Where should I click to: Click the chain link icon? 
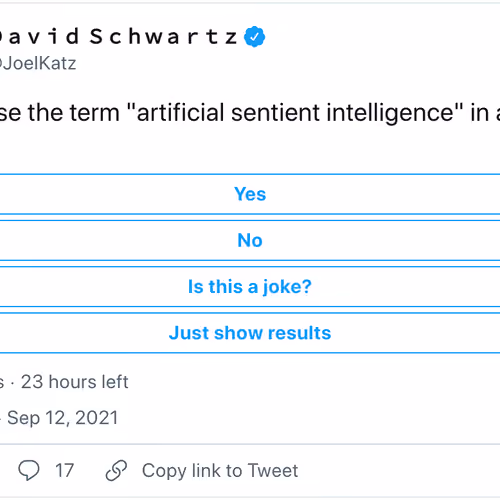[x=116, y=470]
